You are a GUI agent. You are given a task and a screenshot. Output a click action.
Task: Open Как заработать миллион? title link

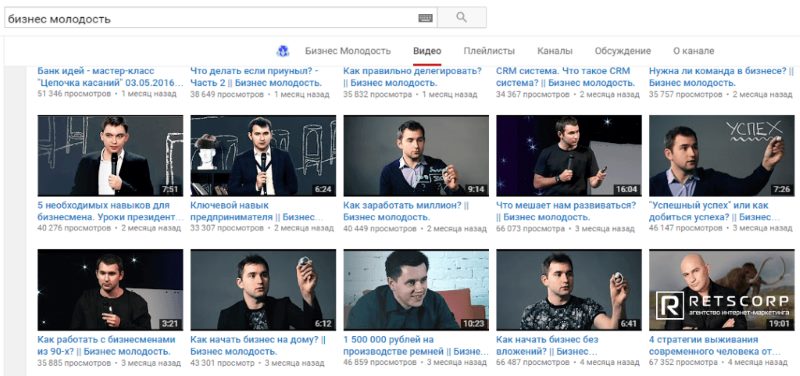(406, 211)
